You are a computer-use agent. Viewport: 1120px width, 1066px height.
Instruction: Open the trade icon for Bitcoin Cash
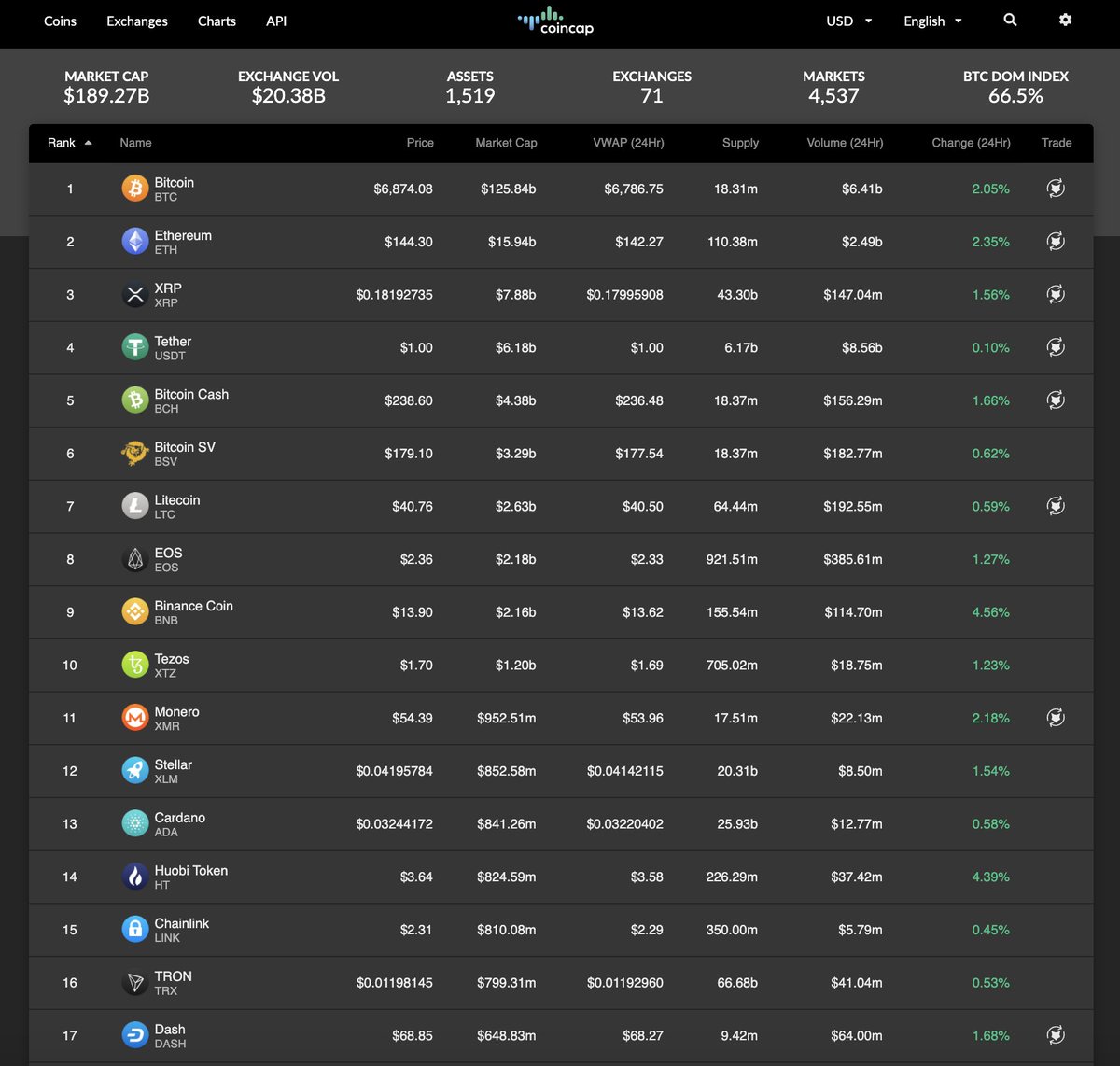1056,400
